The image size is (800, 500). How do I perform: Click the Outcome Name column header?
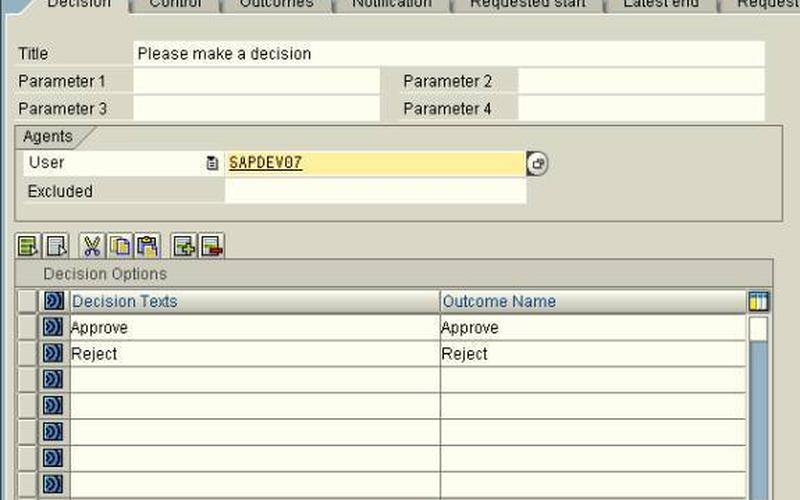(x=592, y=301)
